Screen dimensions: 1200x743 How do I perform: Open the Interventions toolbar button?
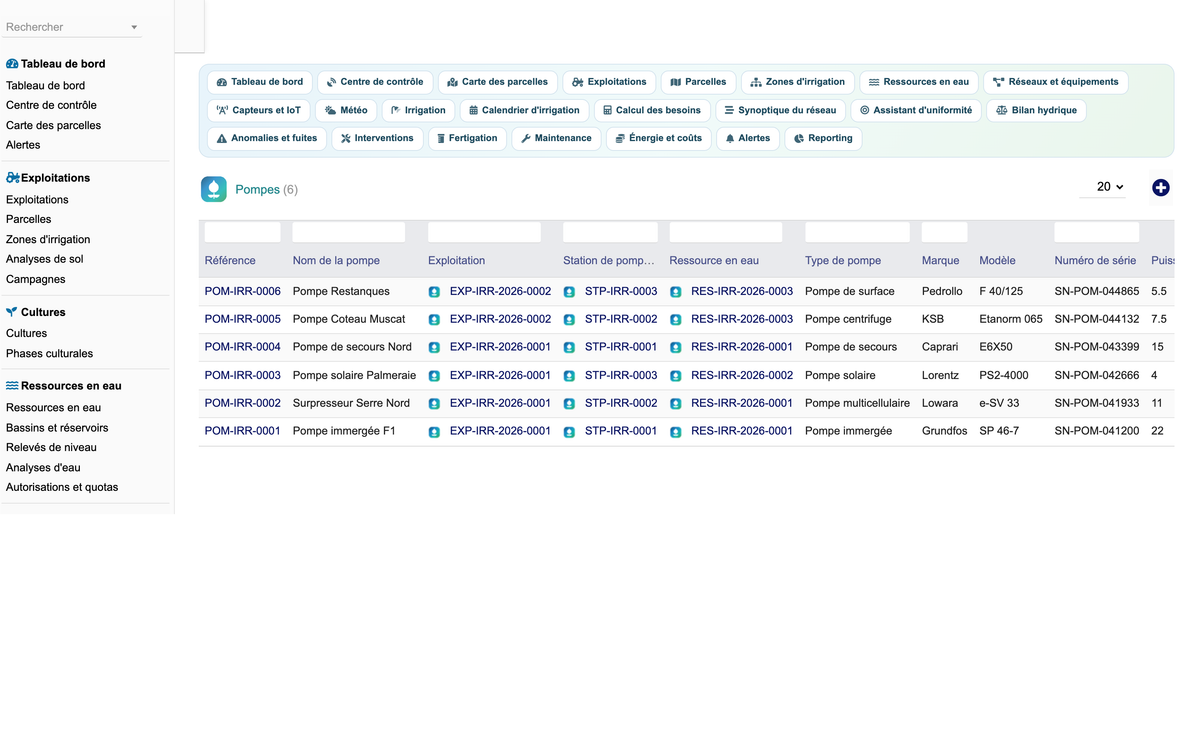click(x=377, y=138)
